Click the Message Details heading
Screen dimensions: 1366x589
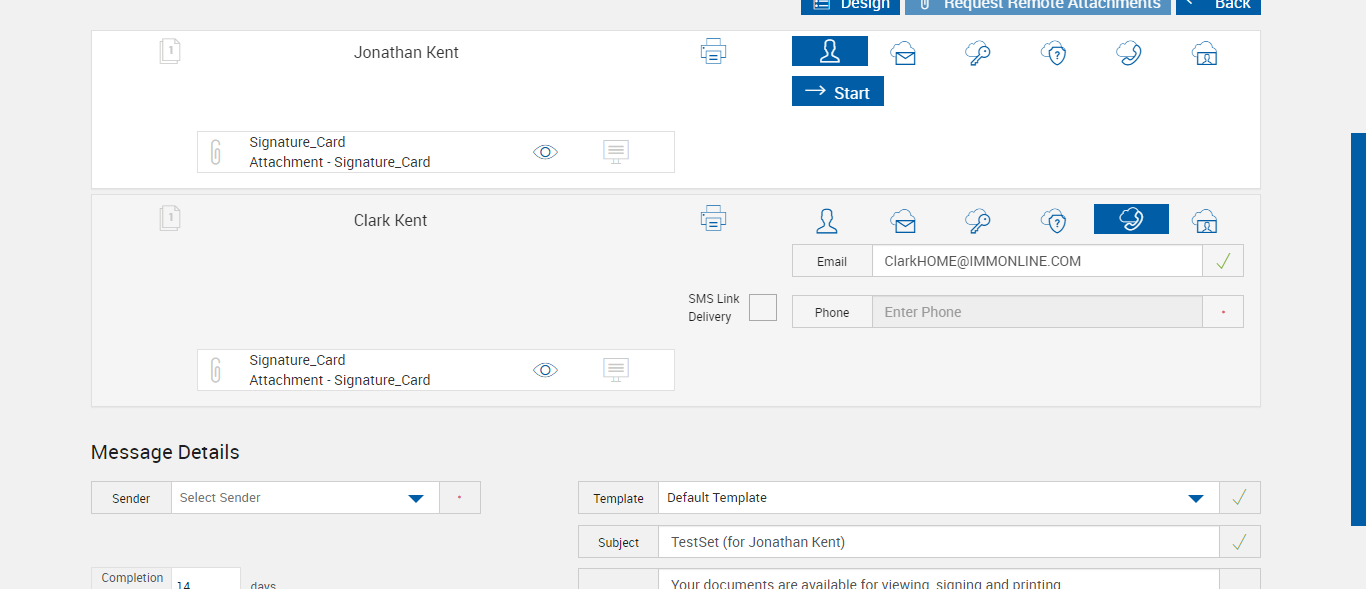(x=165, y=452)
